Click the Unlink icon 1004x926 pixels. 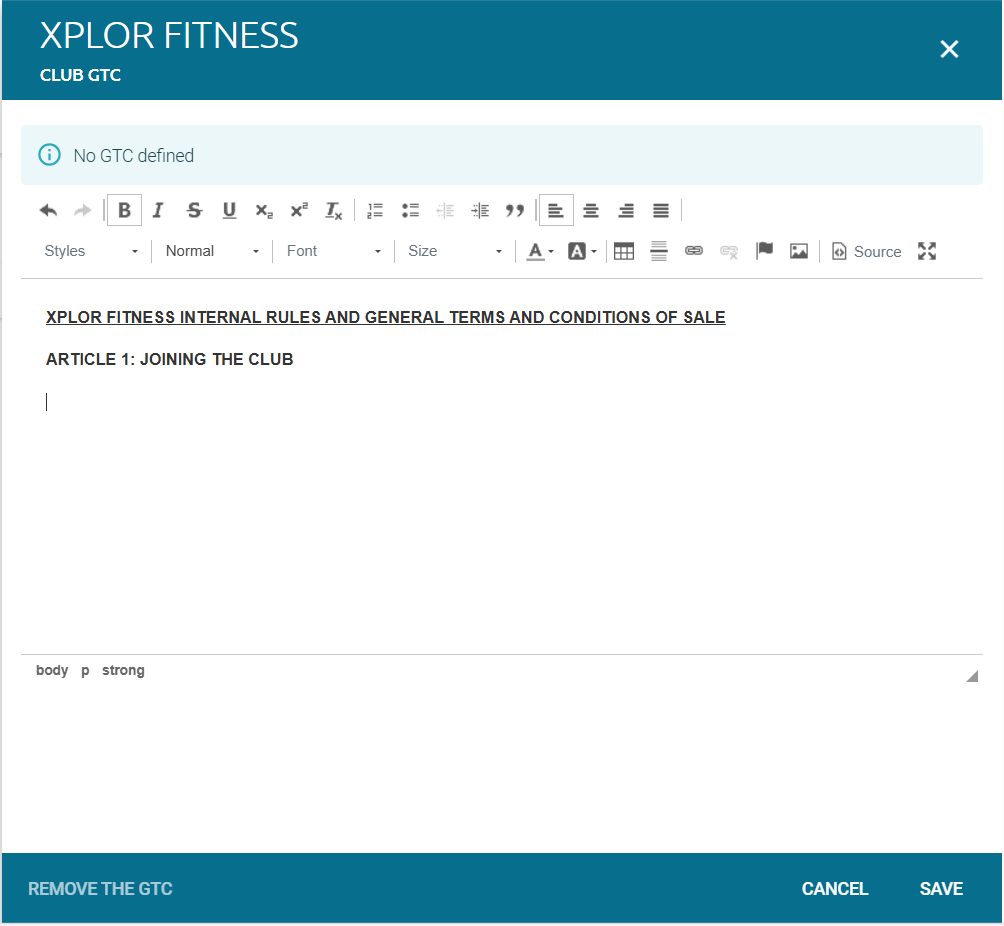pos(729,251)
